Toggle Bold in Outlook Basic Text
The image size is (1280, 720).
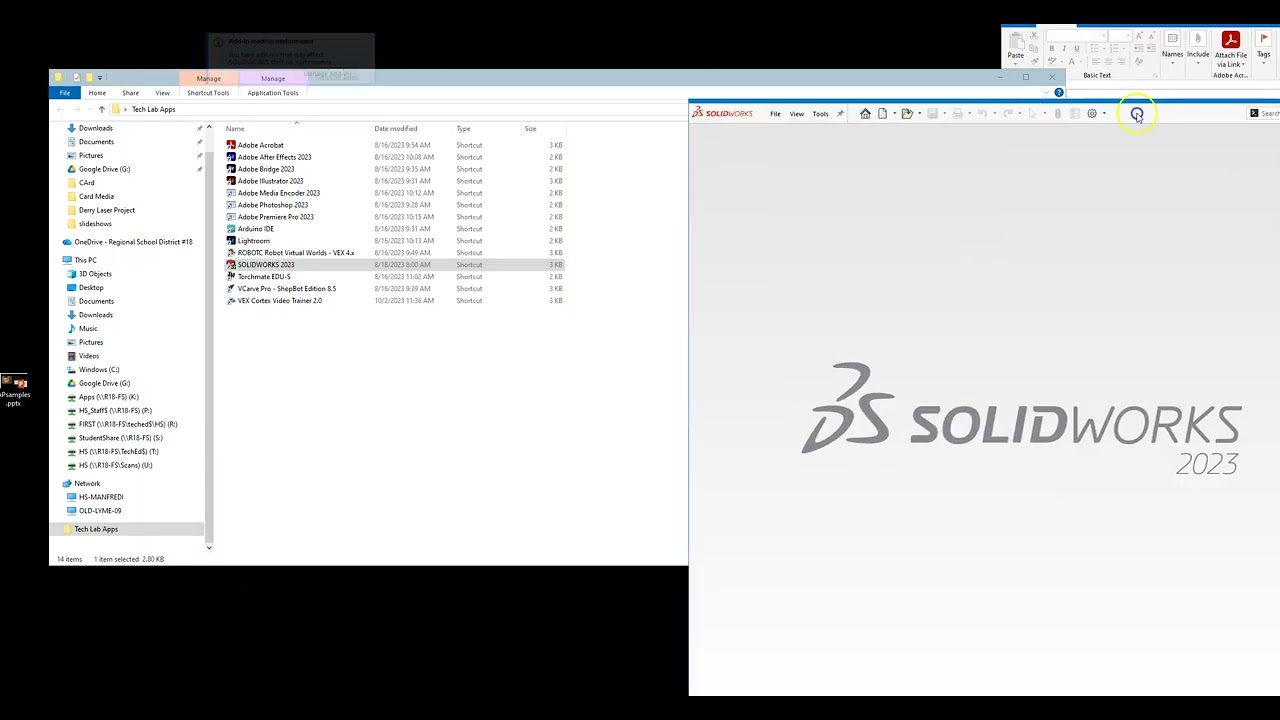pos(1051,49)
